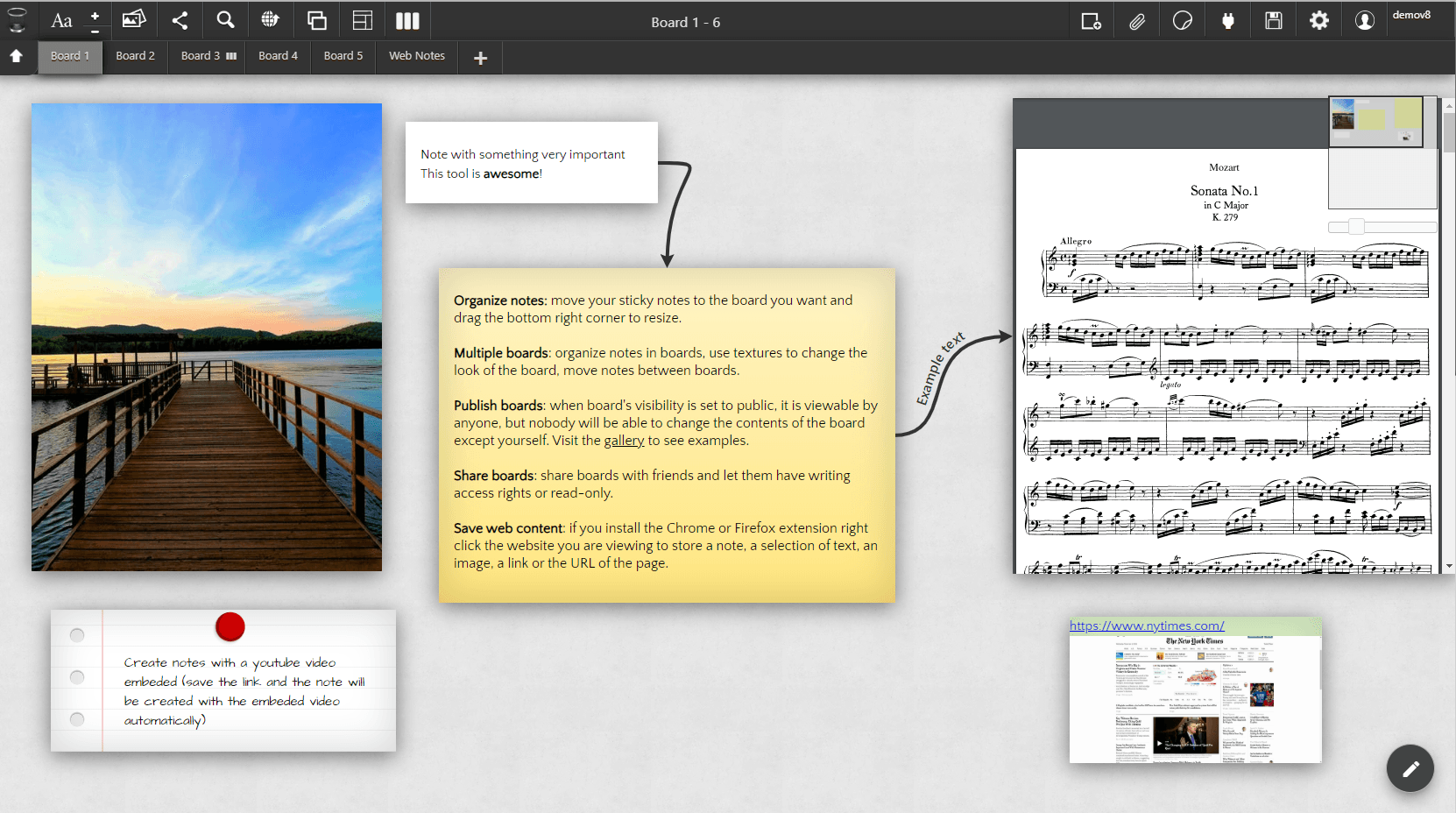Open the sticker icon in toolbar
The width and height of the screenshot is (1456, 813).
(x=1182, y=21)
